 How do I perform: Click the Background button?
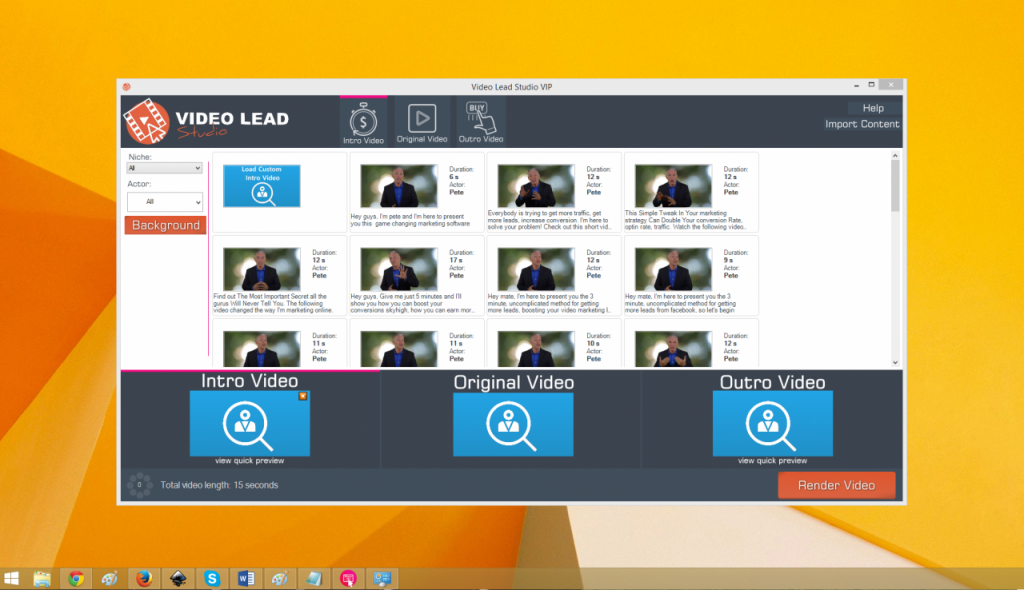165,225
